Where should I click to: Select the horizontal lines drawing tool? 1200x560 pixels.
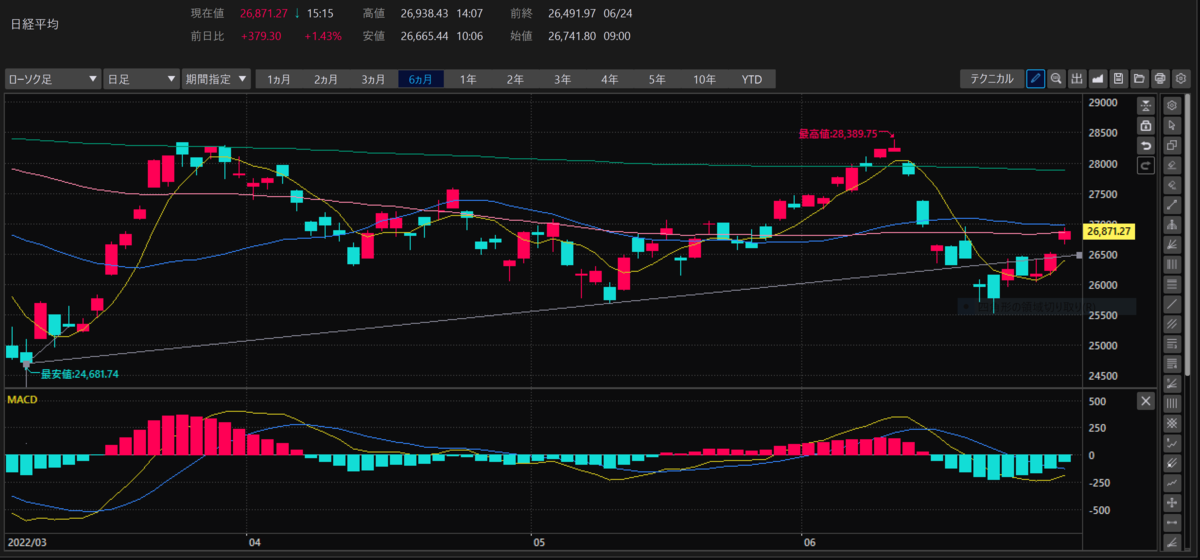point(1172,284)
